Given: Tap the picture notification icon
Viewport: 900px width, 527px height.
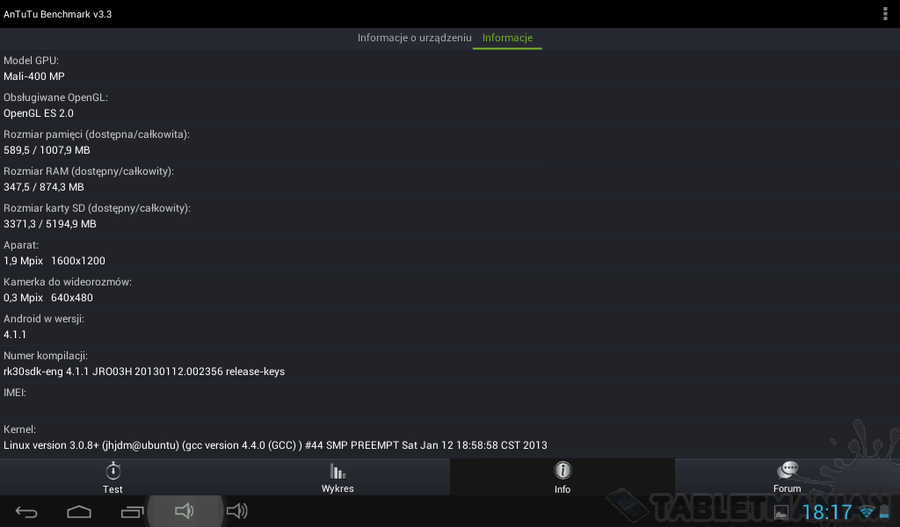Looking at the screenshot, I should [781, 512].
